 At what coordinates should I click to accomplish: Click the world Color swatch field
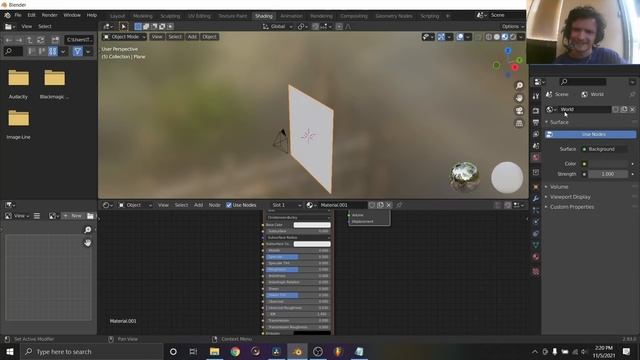[608, 164]
